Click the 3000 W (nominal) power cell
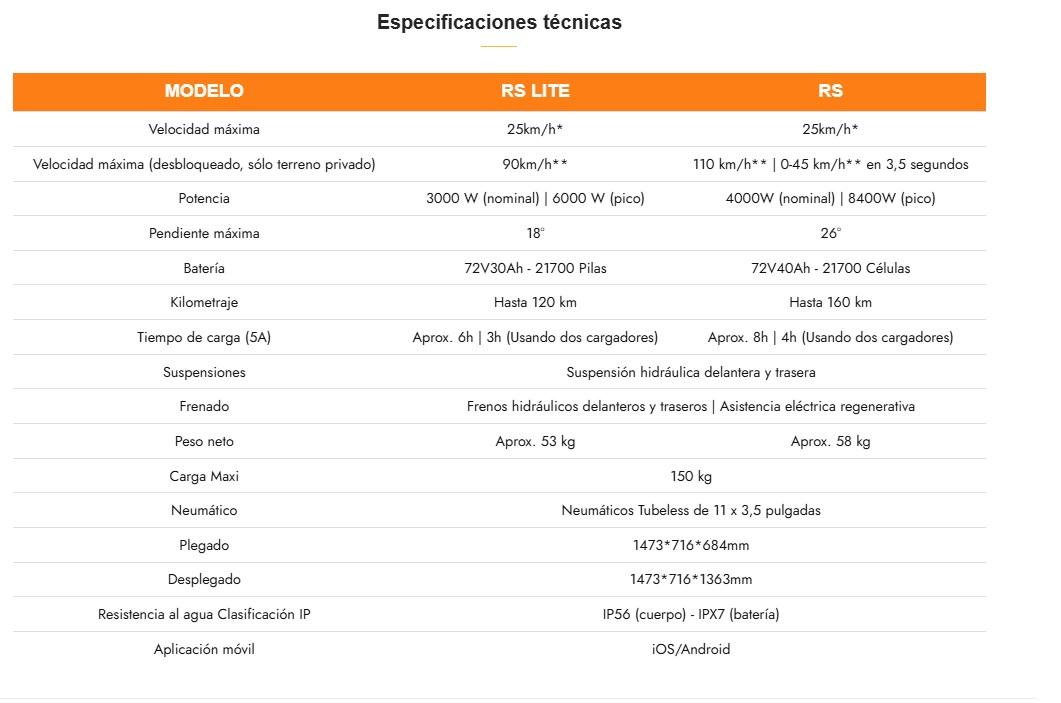Viewport: 1061px width, 703px height. coord(535,198)
